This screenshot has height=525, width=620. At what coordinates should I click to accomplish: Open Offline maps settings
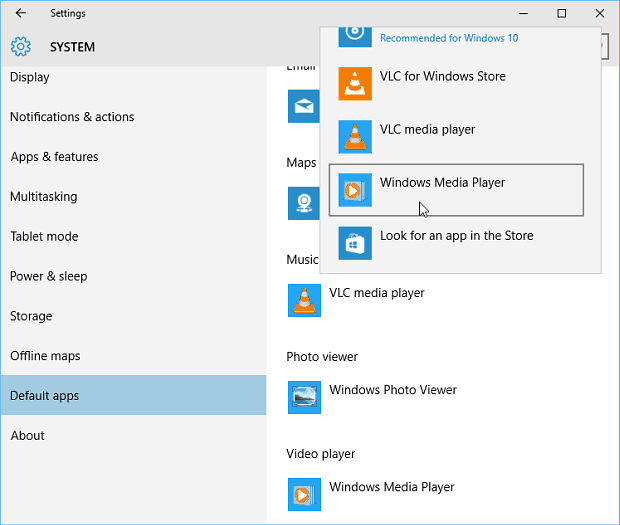click(x=133, y=356)
